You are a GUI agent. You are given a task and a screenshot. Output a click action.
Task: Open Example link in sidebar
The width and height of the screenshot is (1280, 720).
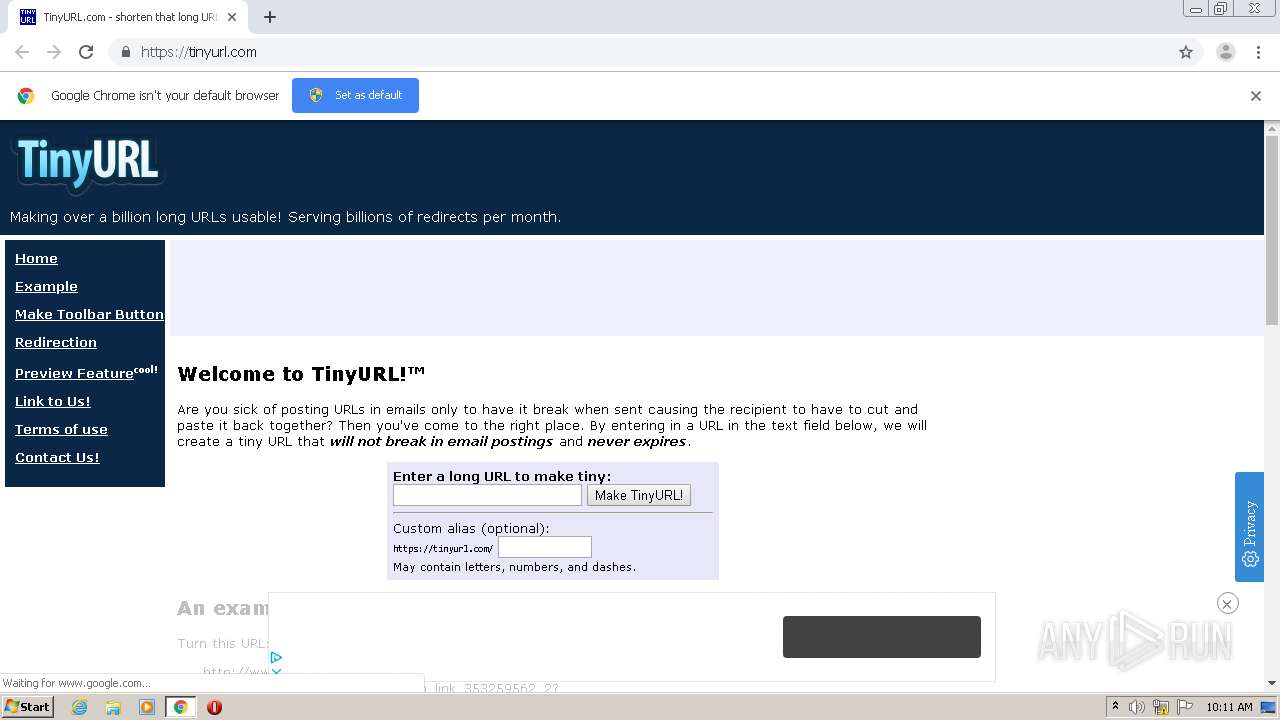coord(46,286)
